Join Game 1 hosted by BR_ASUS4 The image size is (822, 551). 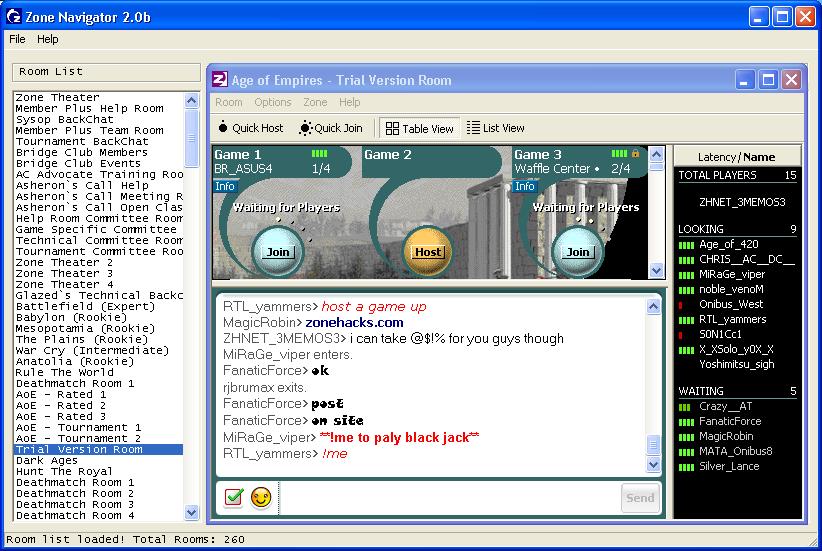(x=278, y=252)
